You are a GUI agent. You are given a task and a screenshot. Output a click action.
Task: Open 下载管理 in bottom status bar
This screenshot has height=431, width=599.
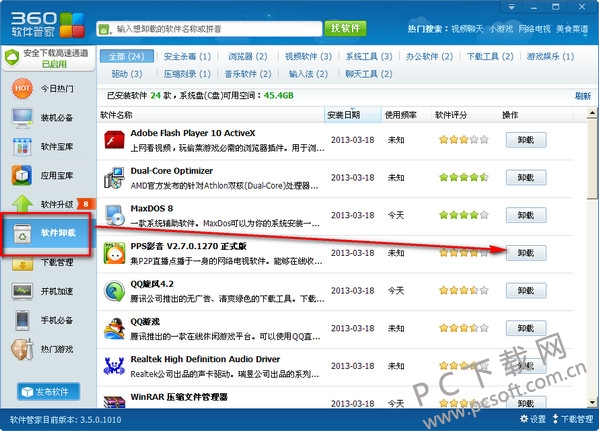(573, 419)
